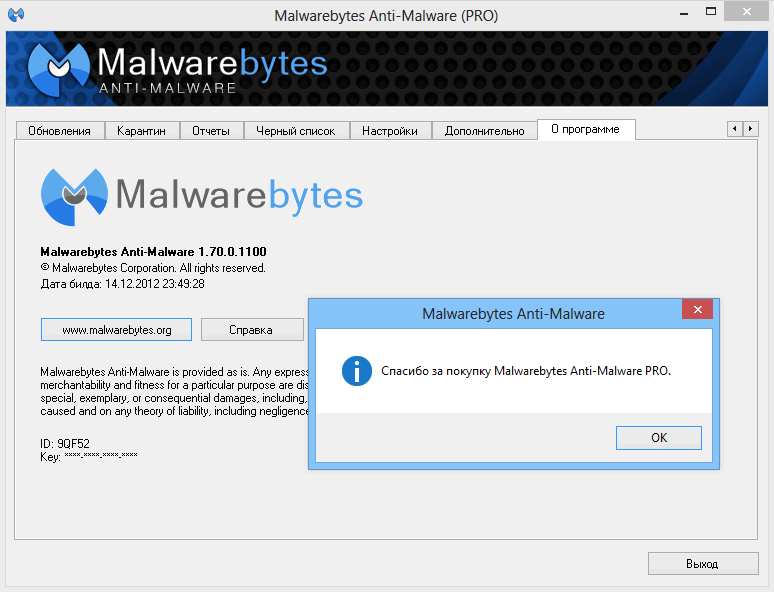Go to the Черный список tab
The image size is (774, 592).
tap(296, 131)
